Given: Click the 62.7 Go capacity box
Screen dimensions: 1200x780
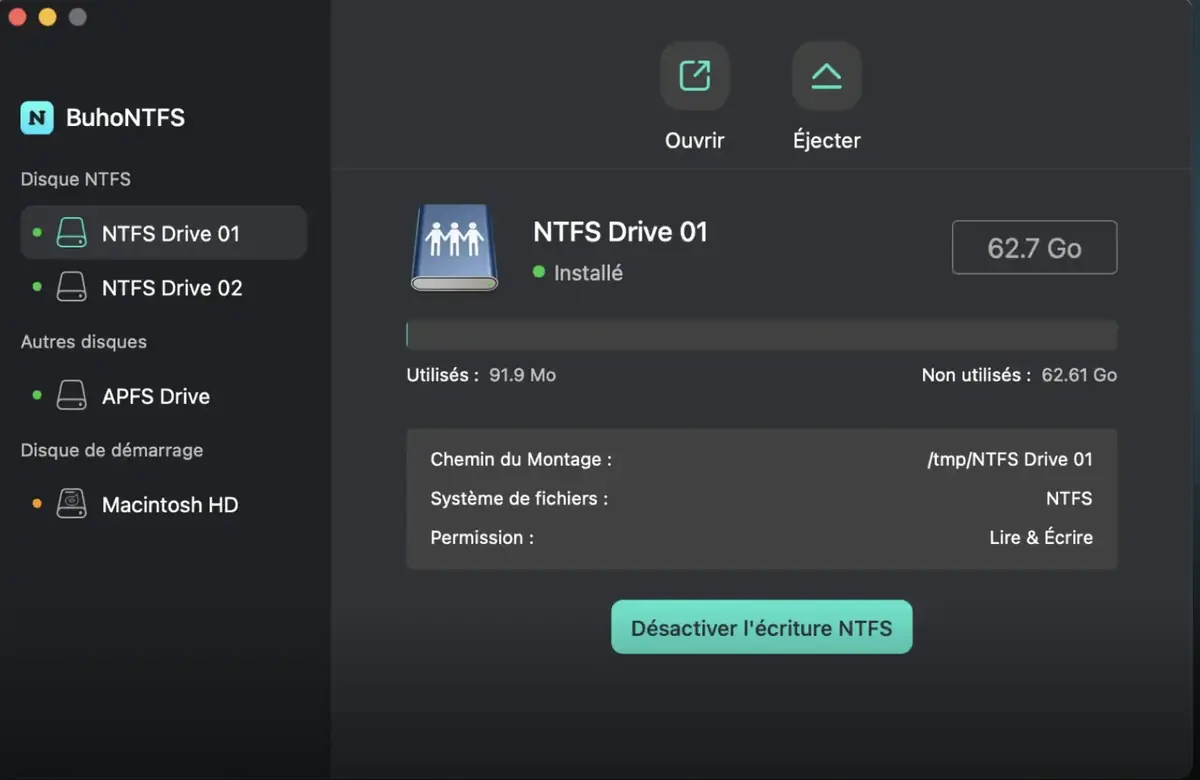Looking at the screenshot, I should 1034,247.
